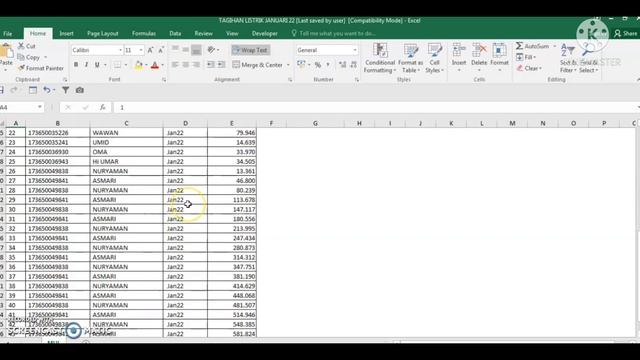Increase font size with the large A
The width and height of the screenshot is (640, 360).
[x=150, y=50]
